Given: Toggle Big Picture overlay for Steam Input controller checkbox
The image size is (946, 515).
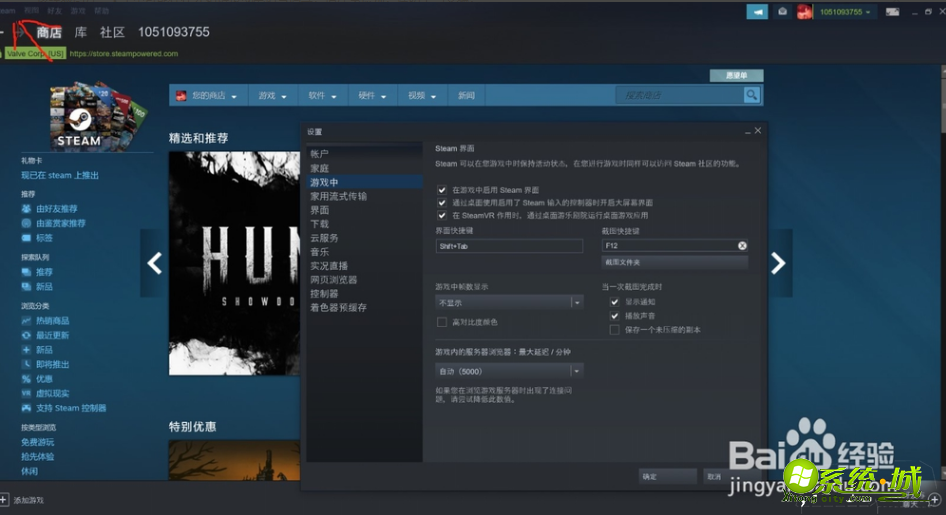Looking at the screenshot, I should (442, 203).
